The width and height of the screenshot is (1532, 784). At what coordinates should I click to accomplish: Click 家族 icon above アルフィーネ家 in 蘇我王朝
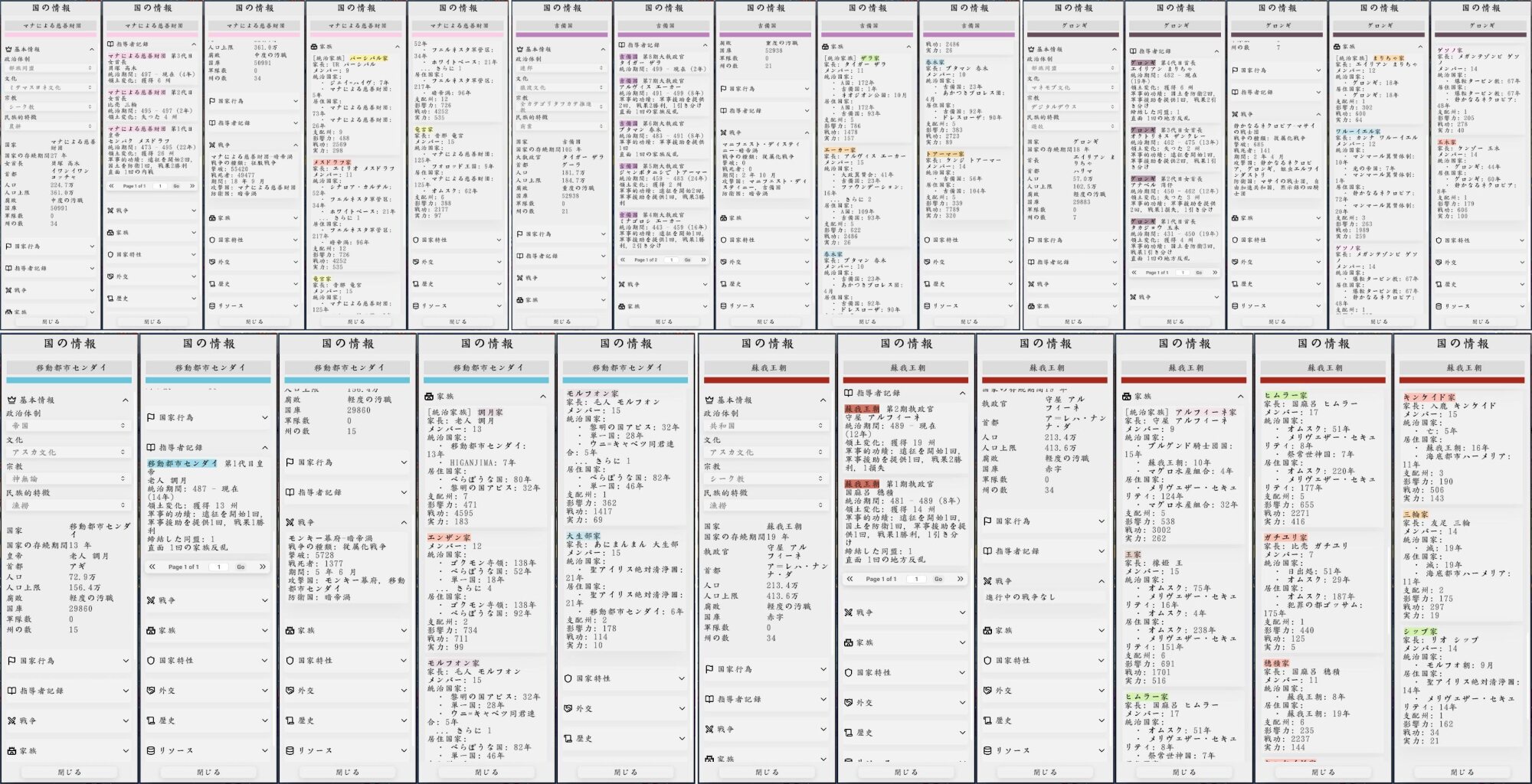1126,397
